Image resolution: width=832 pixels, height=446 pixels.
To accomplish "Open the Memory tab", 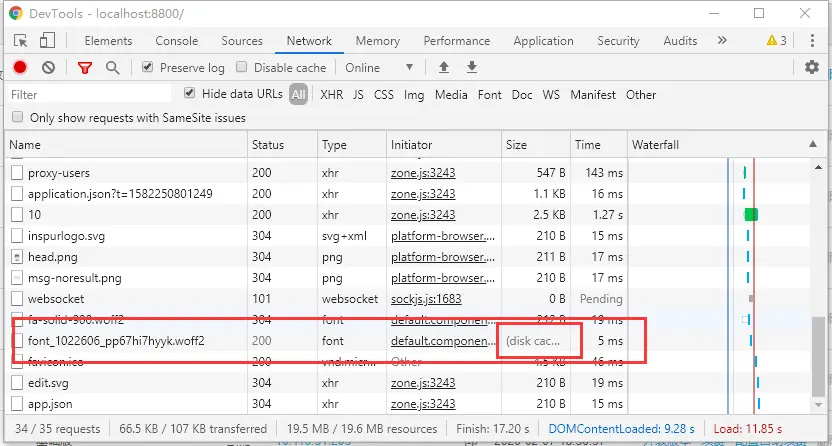I will [x=378, y=41].
